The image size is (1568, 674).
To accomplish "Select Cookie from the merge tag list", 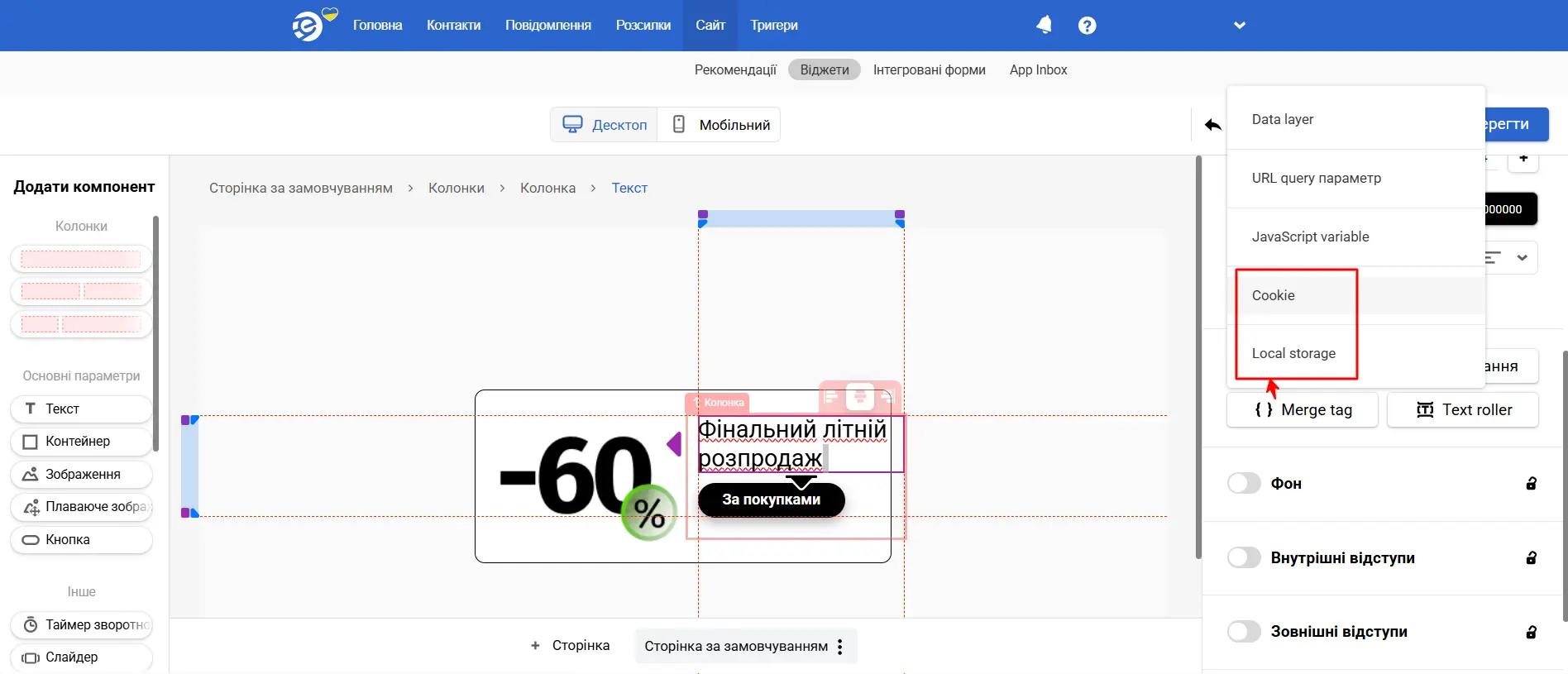I will tap(1274, 295).
